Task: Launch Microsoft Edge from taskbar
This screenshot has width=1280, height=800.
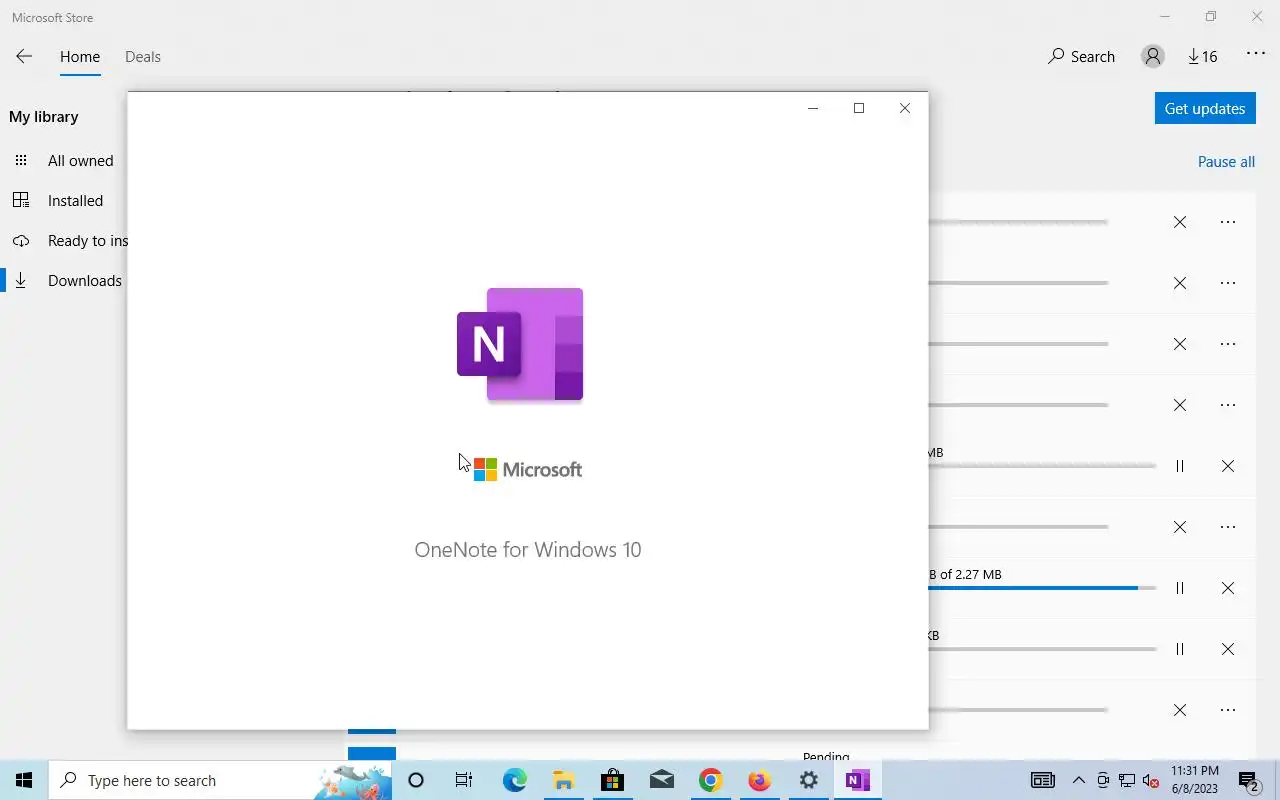Action: point(514,780)
